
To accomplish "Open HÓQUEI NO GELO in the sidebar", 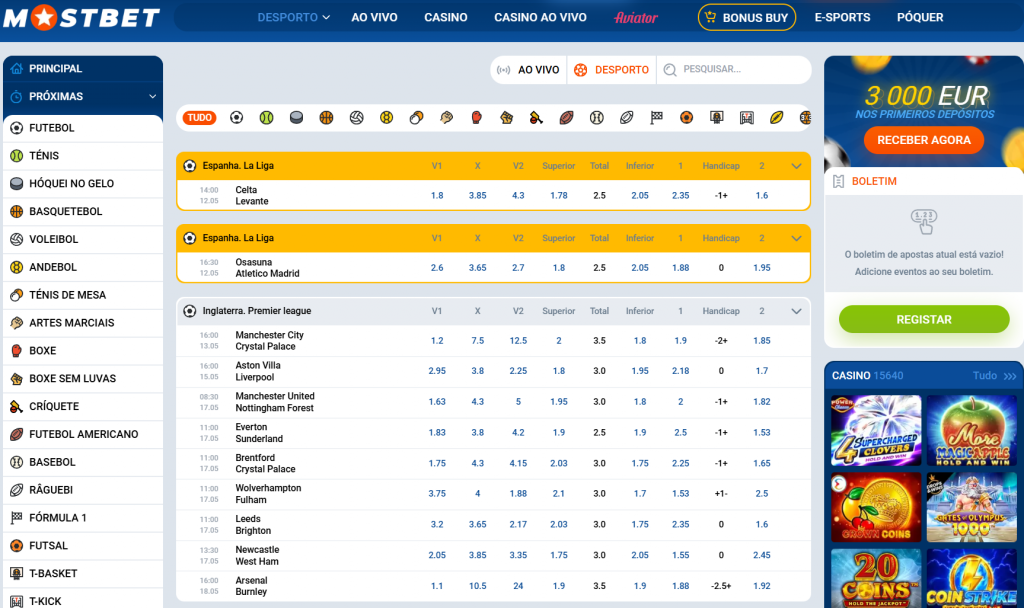I will pyautogui.click(x=83, y=184).
